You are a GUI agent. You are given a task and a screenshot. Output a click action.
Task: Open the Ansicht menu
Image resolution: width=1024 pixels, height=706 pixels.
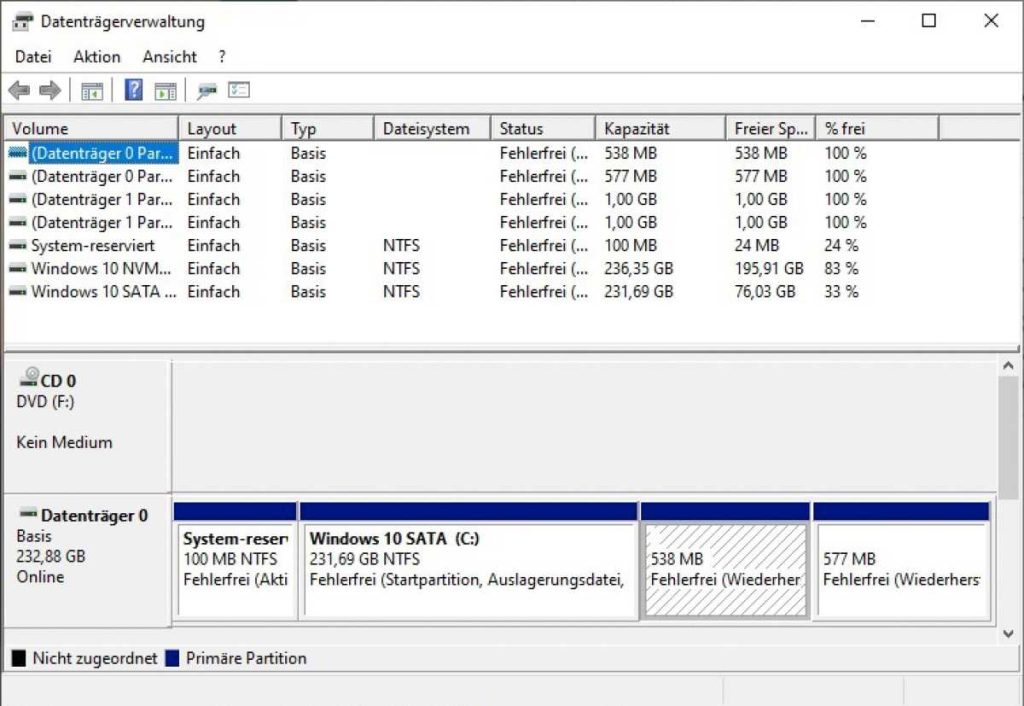pyautogui.click(x=169, y=57)
